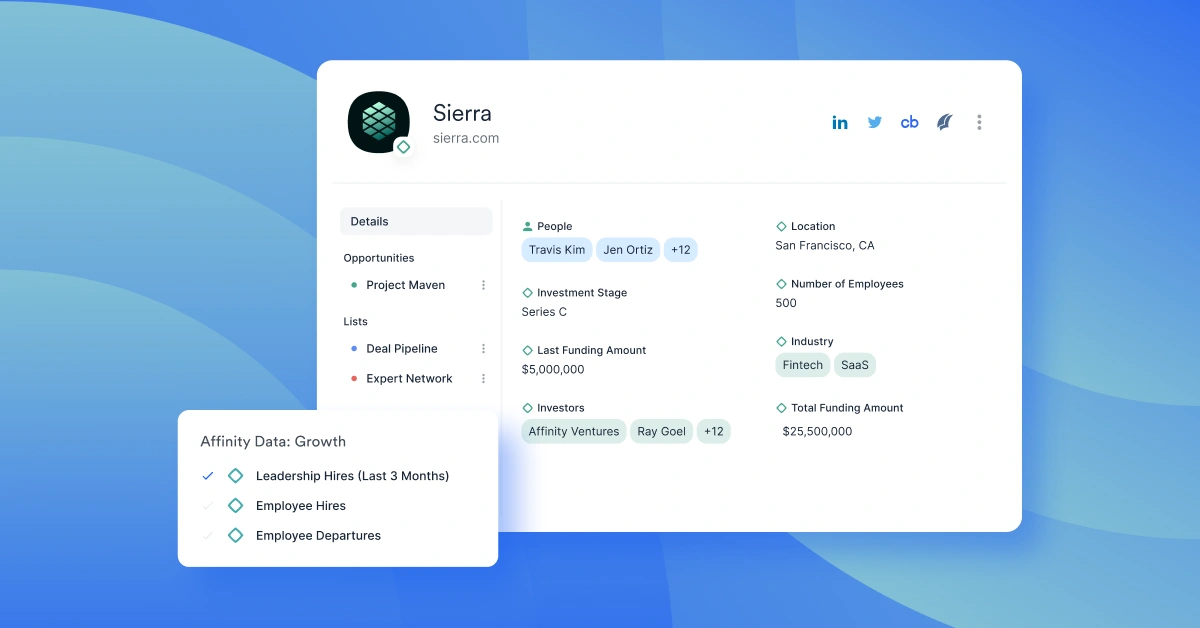Image resolution: width=1200 pixels, height=628 pixels.
Task: Click the feather leaf icon
Action: coord(944,122)
